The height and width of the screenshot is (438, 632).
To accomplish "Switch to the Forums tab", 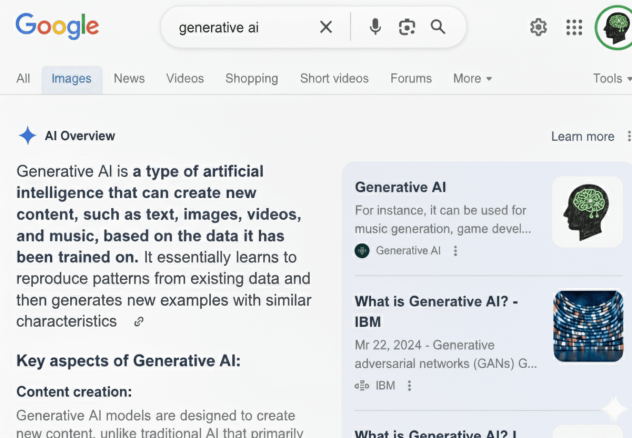I will (x=411, y=78).
